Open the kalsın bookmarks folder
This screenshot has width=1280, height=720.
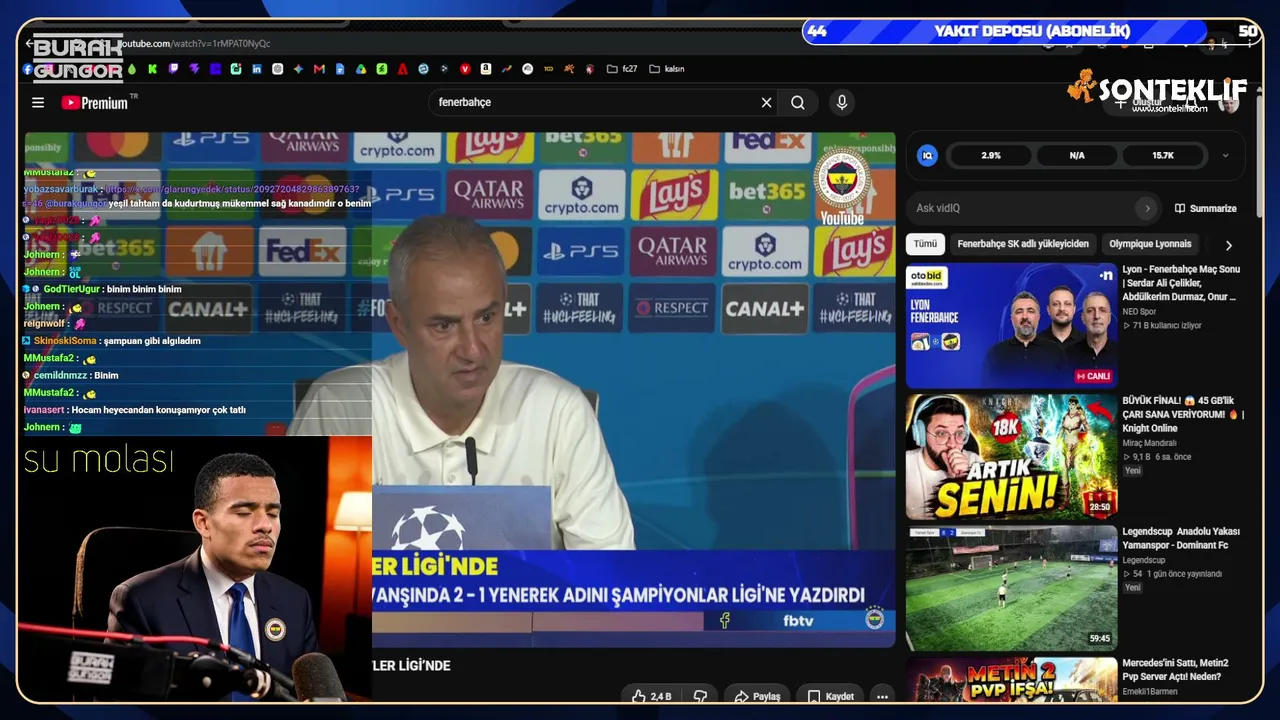667,69
